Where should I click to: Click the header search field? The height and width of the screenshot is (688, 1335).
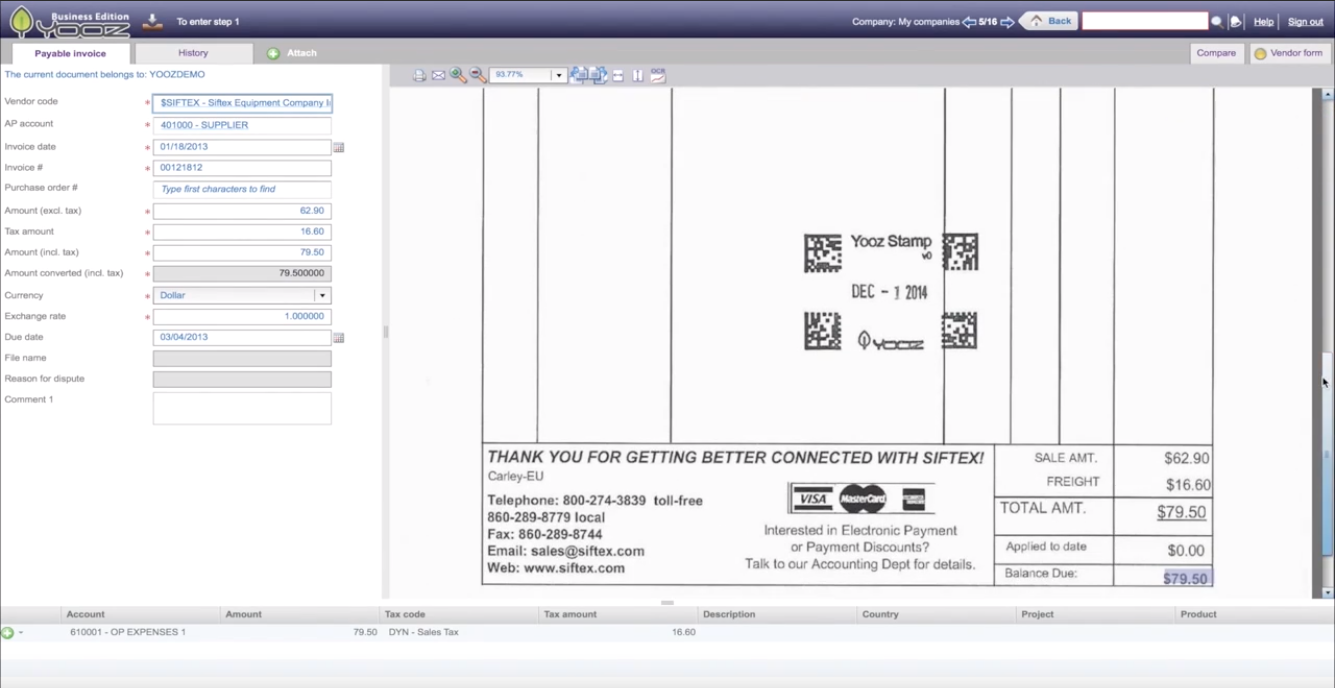point(1145,21)
